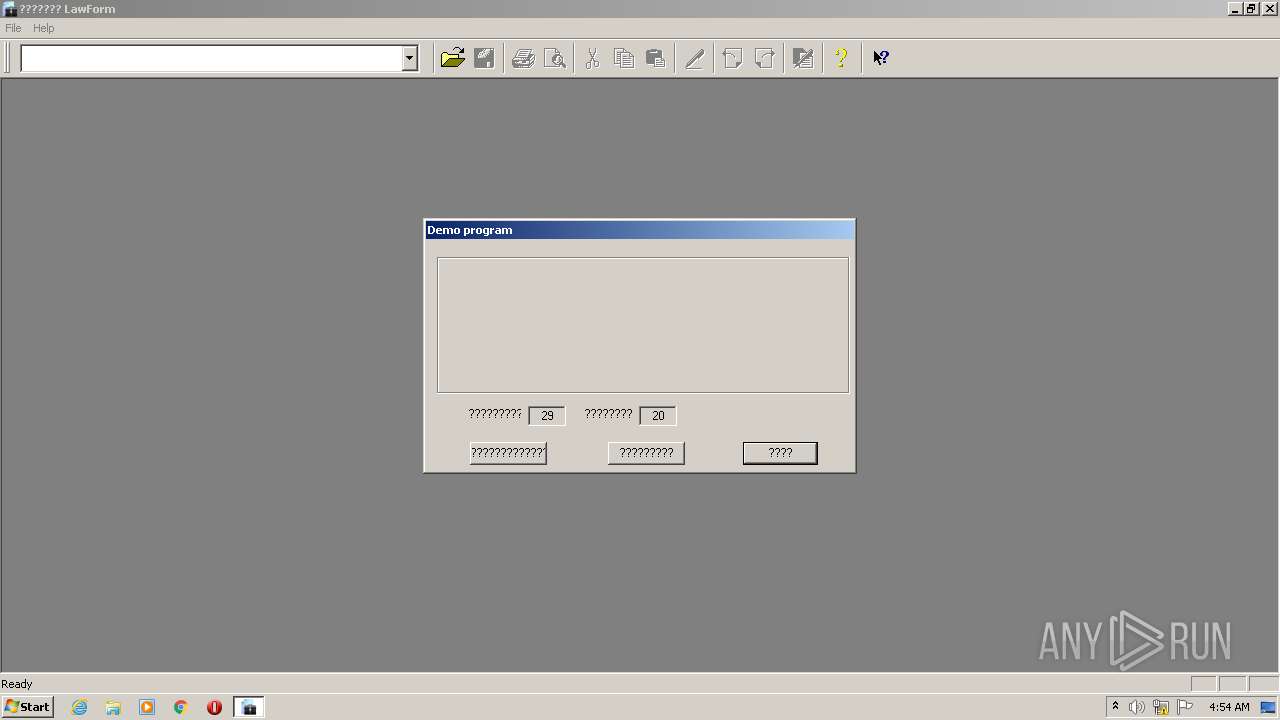
Task: Open a file with the folder icon
Action: [x=452, y=58]
